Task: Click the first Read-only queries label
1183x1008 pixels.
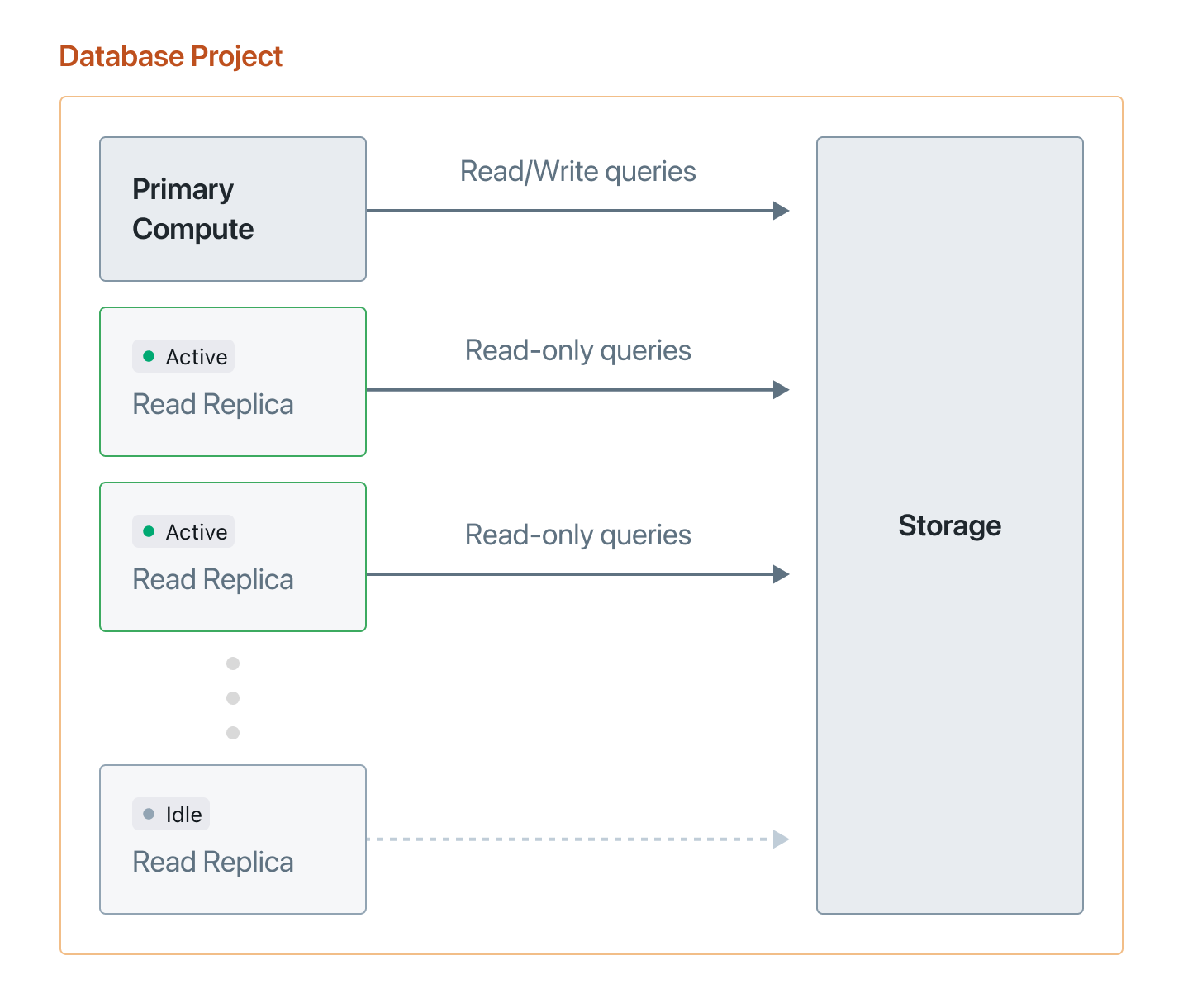Action: pos(577,350)
